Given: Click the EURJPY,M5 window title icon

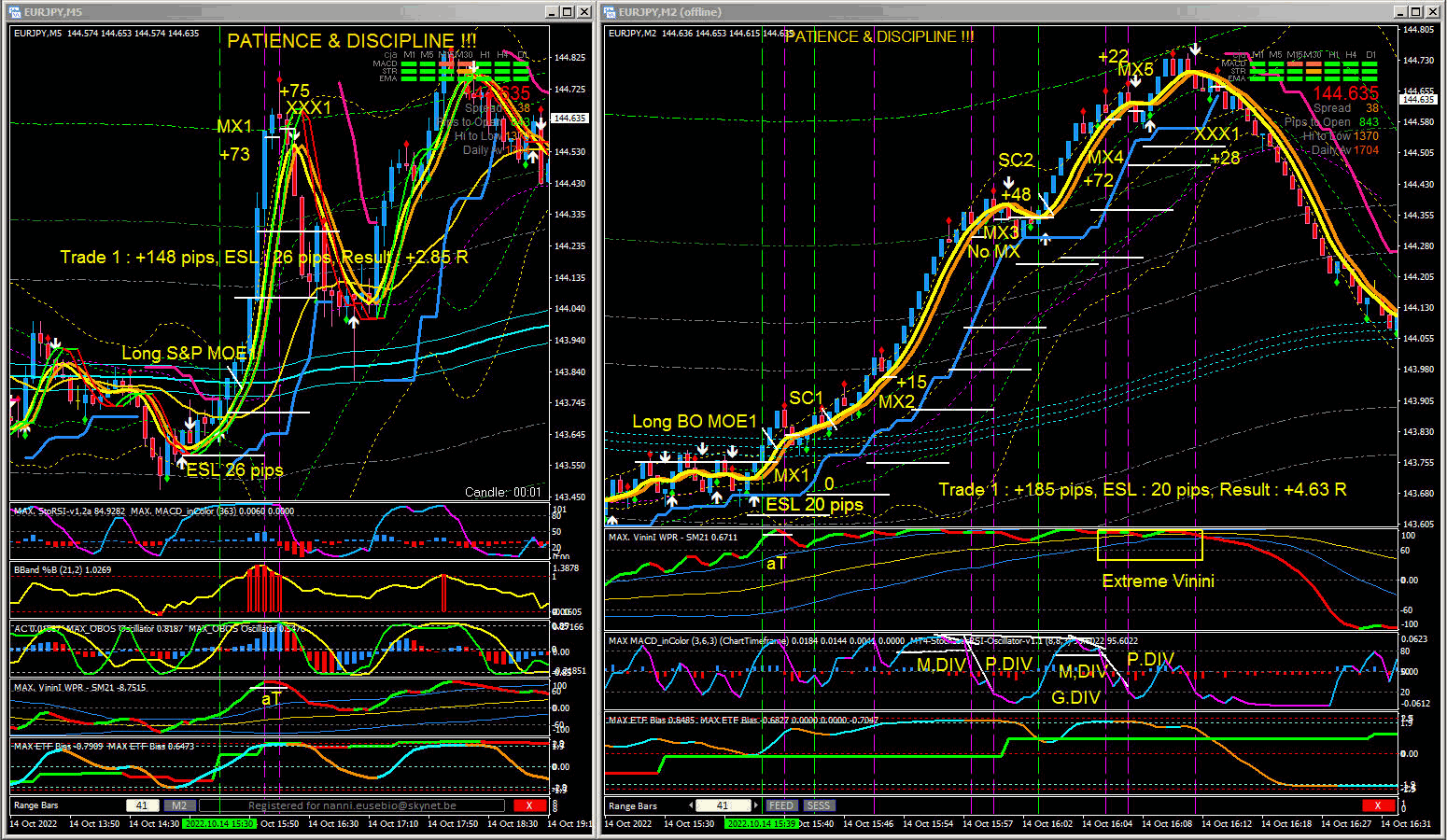Looking at the screenshot, I should (x=15, y=12).
